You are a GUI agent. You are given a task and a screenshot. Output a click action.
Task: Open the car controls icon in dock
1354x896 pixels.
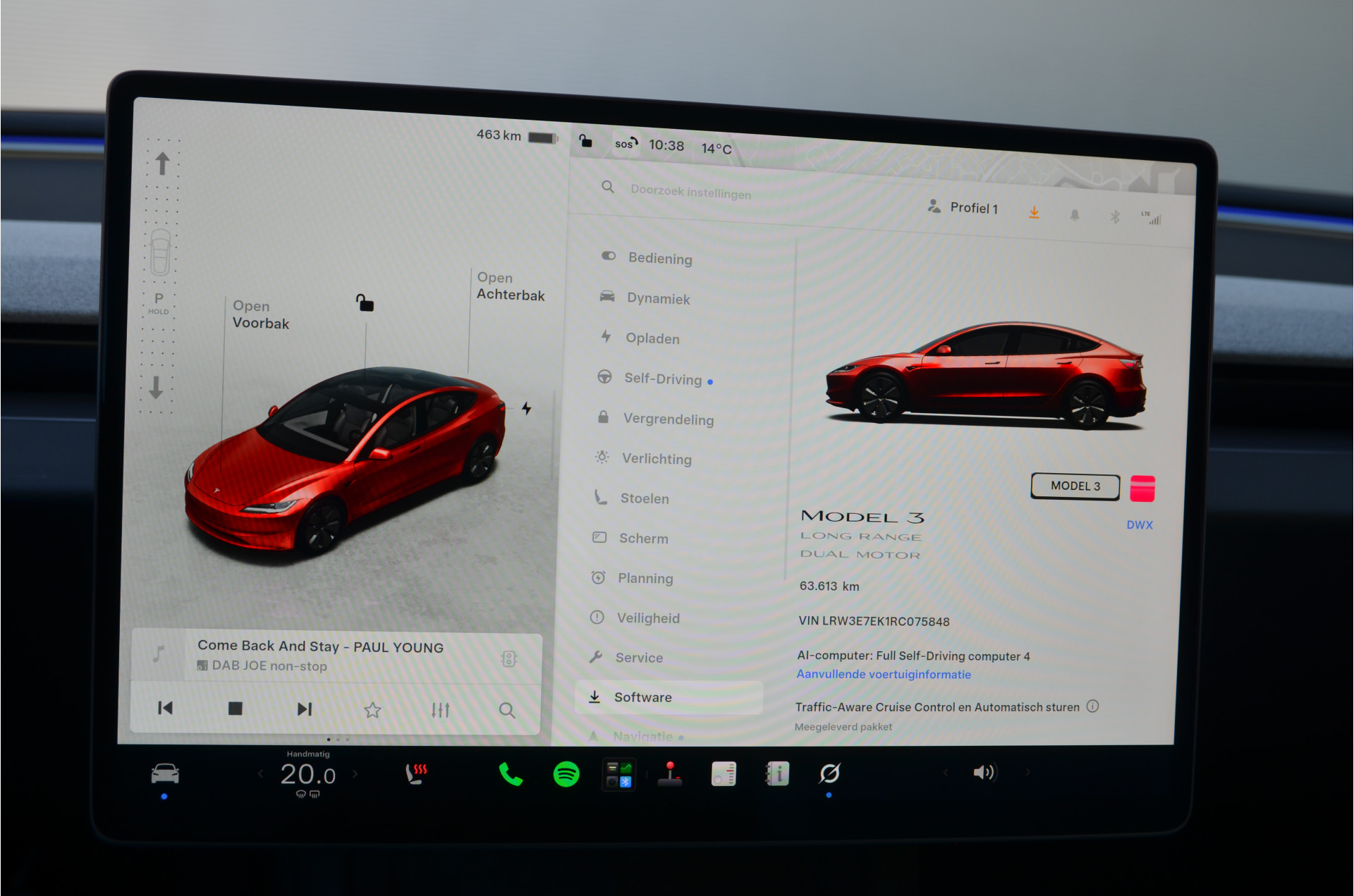[165, 773]
